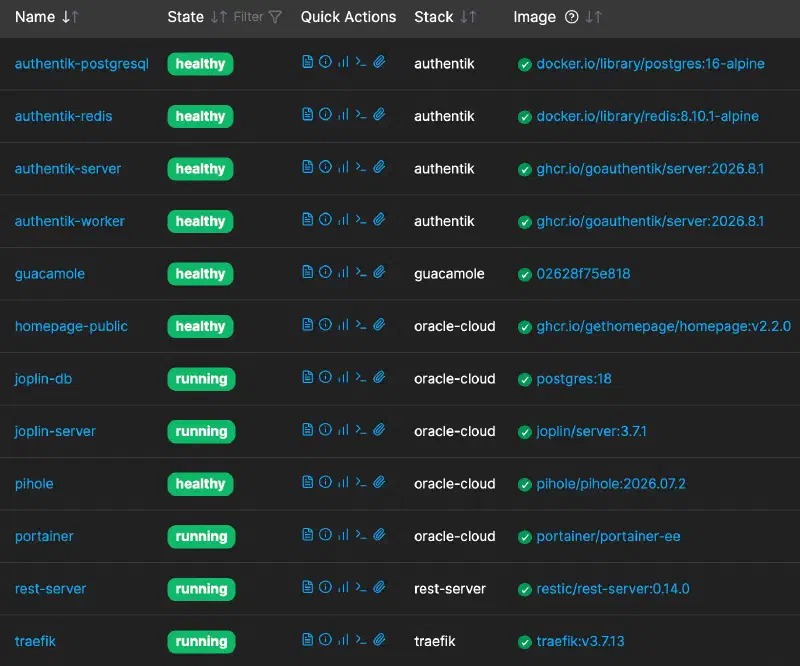Image resolution: width=800 pixels, height=666 pixels.
Task: View stats for guacamole container
Action: coord(343,272)
